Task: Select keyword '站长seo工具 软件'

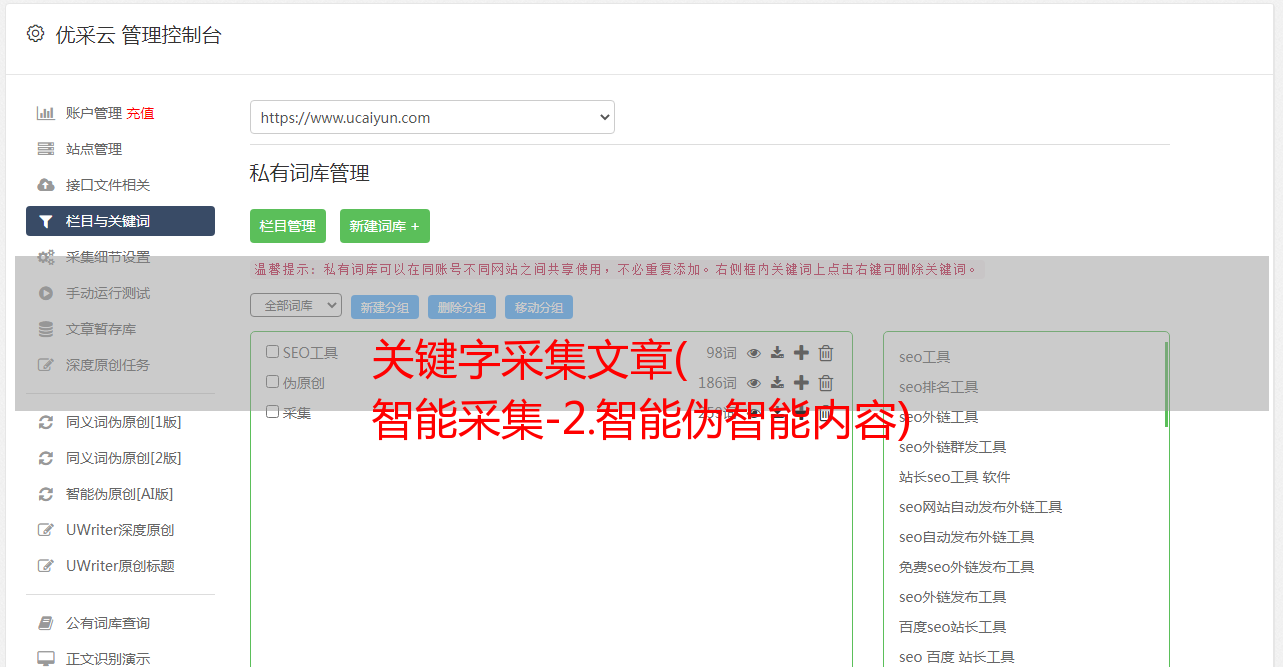Action: pyautogui.click(x=955, y=477)
